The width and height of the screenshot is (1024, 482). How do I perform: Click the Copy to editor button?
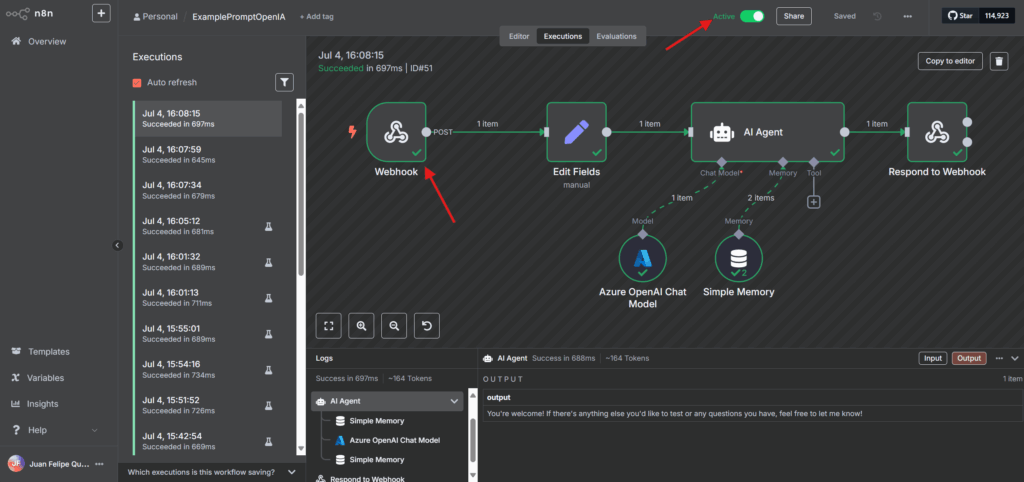[949, 61]
